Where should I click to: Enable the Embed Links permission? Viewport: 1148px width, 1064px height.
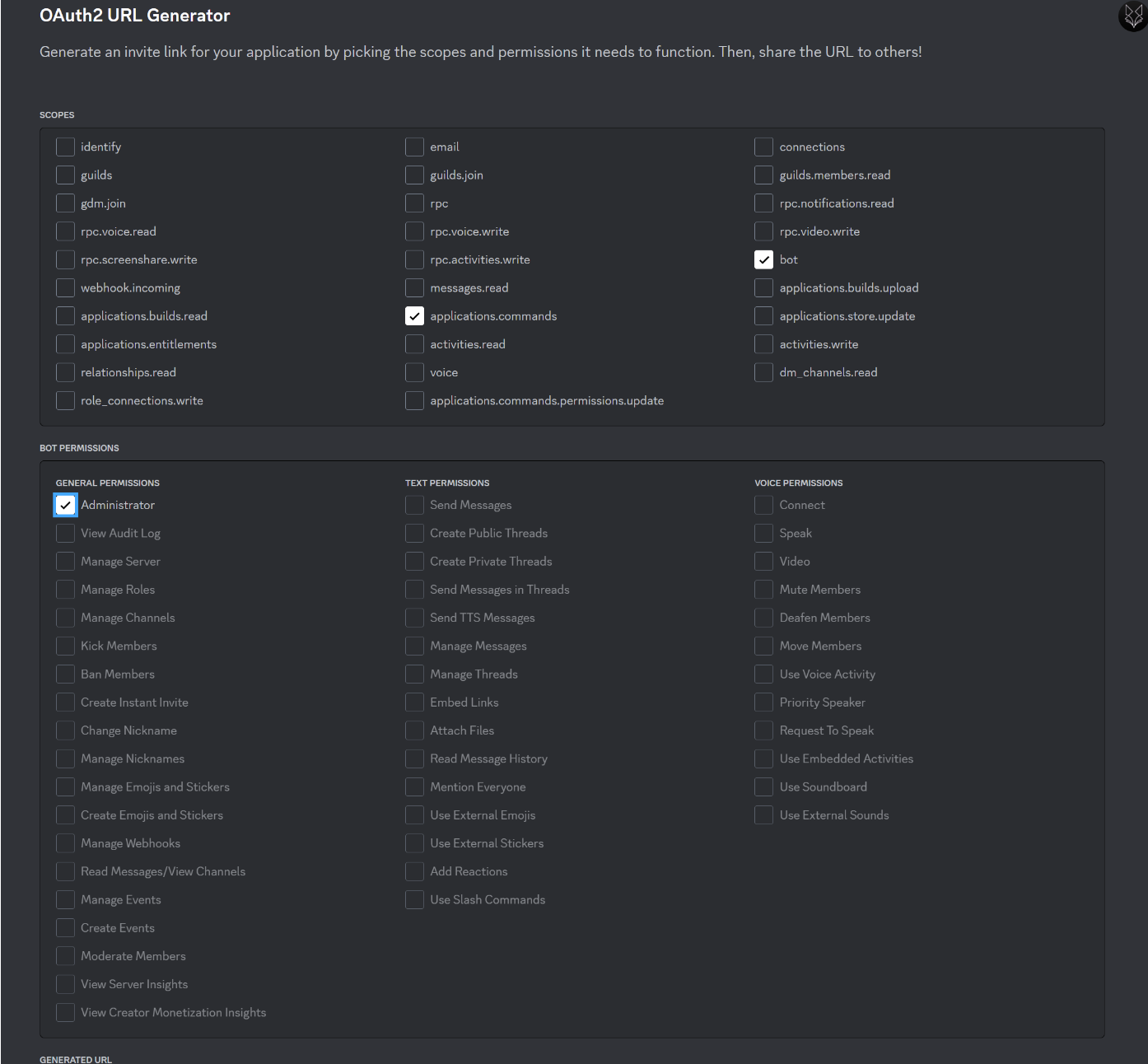pos(414,702)
